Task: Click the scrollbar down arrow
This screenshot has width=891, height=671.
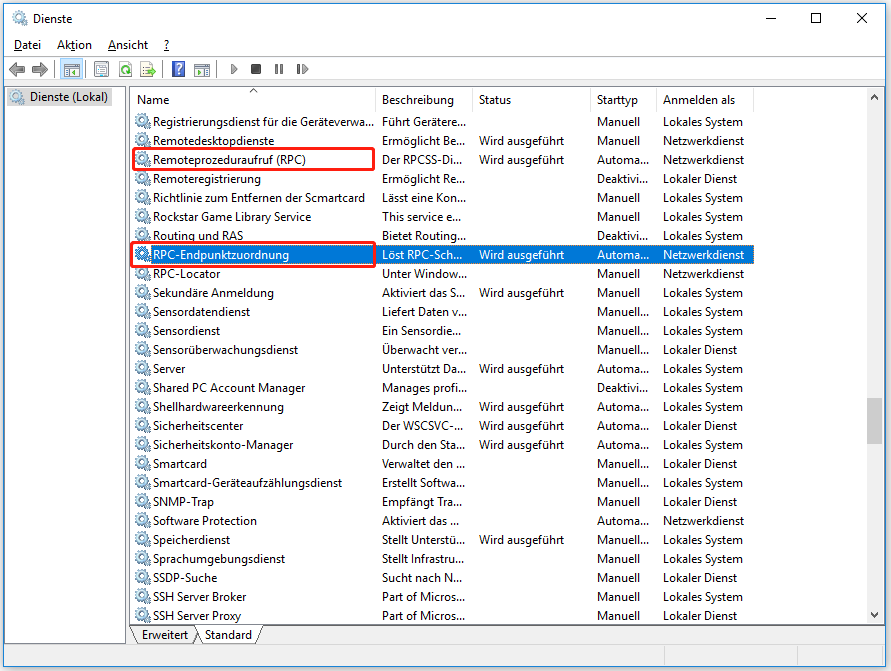Action: pyautogui.click(x=875, y=615)
